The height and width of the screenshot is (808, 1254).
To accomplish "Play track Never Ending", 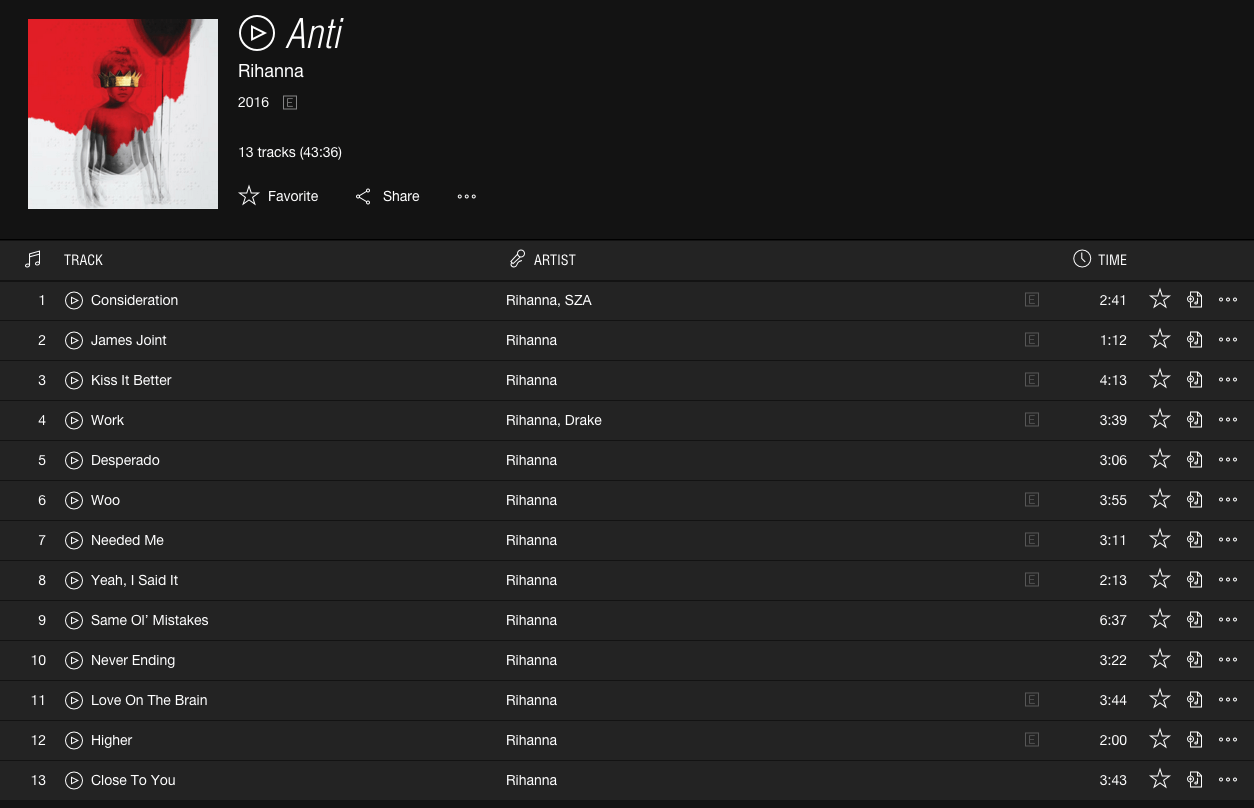I will tap(73, 660).
